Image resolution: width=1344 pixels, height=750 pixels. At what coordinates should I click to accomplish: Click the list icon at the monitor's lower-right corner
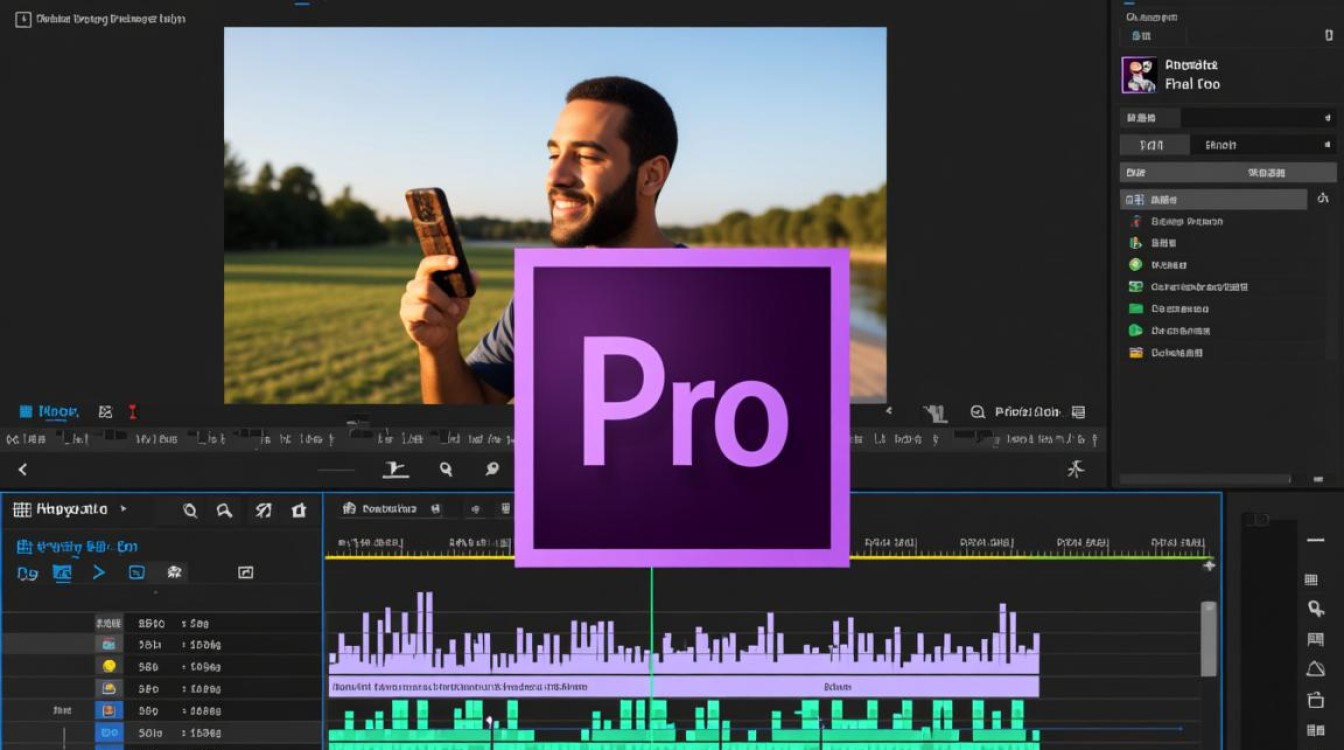1078,411
